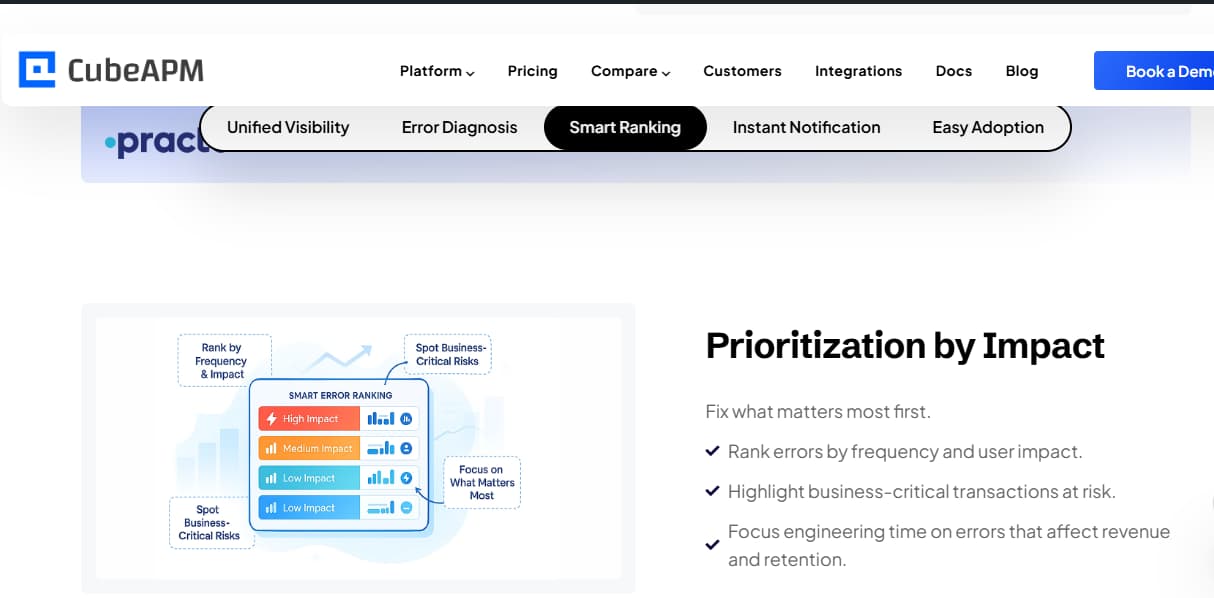Select the Error Diagnosis tab
Image resolution: width=1214 pixels, height=598 pixels.
459,127
